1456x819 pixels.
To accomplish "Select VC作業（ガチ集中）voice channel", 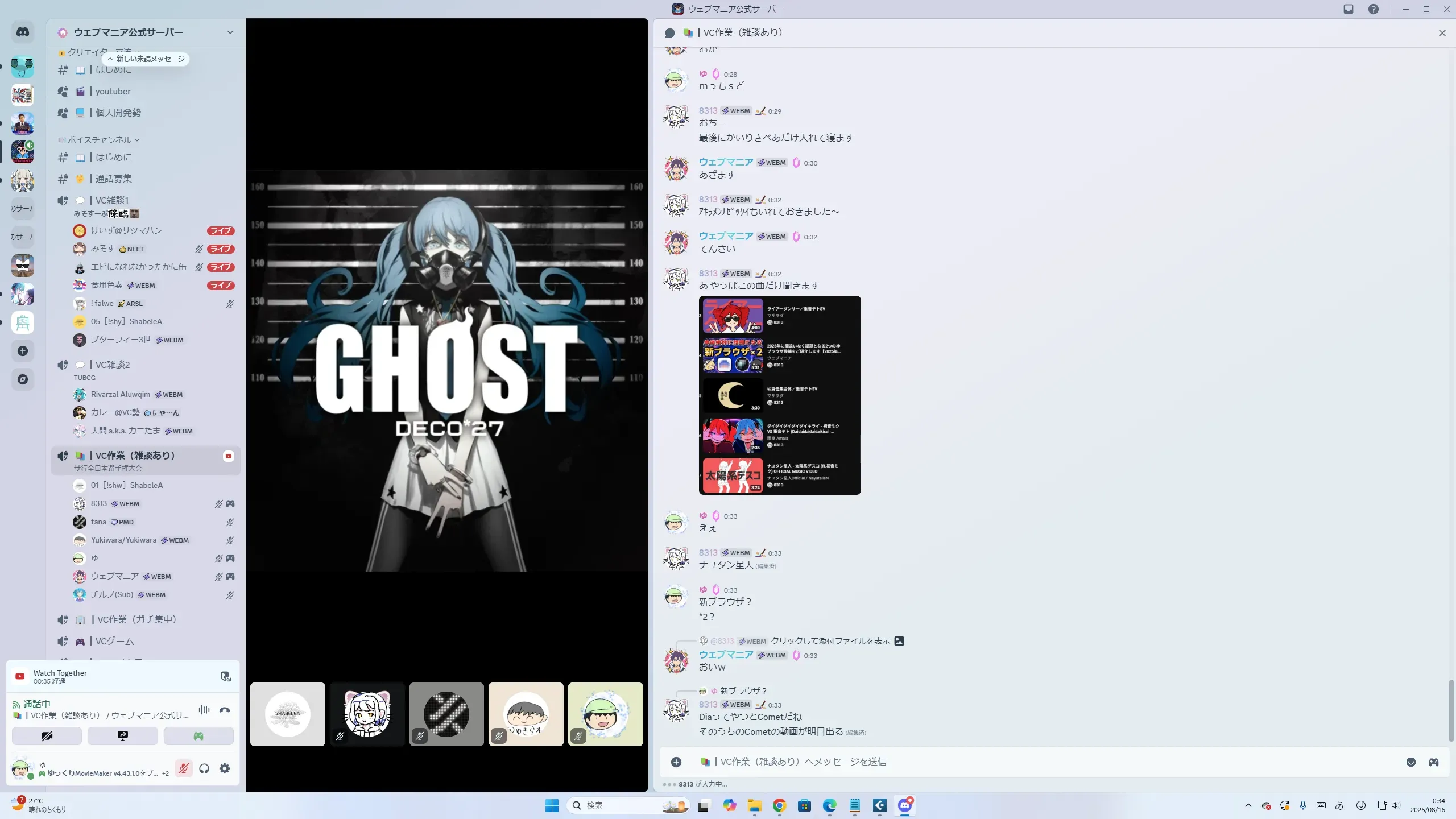I will 136,619.
